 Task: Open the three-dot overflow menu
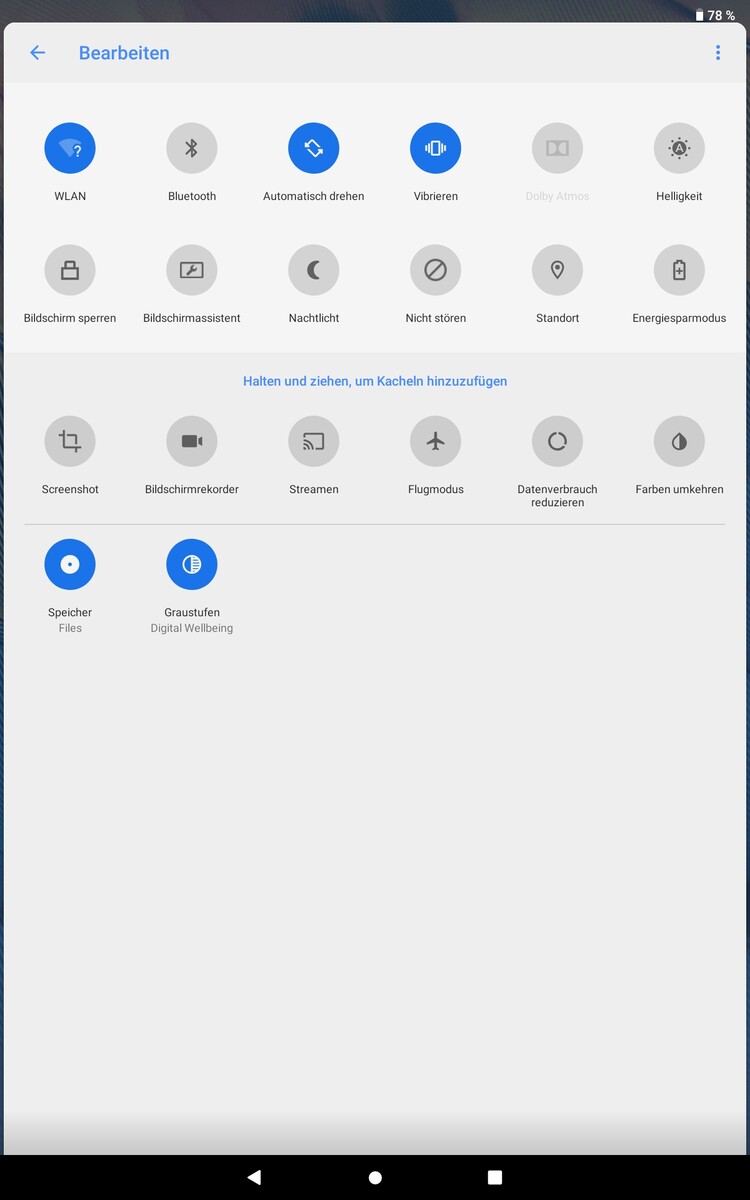[x=718, y=53]
